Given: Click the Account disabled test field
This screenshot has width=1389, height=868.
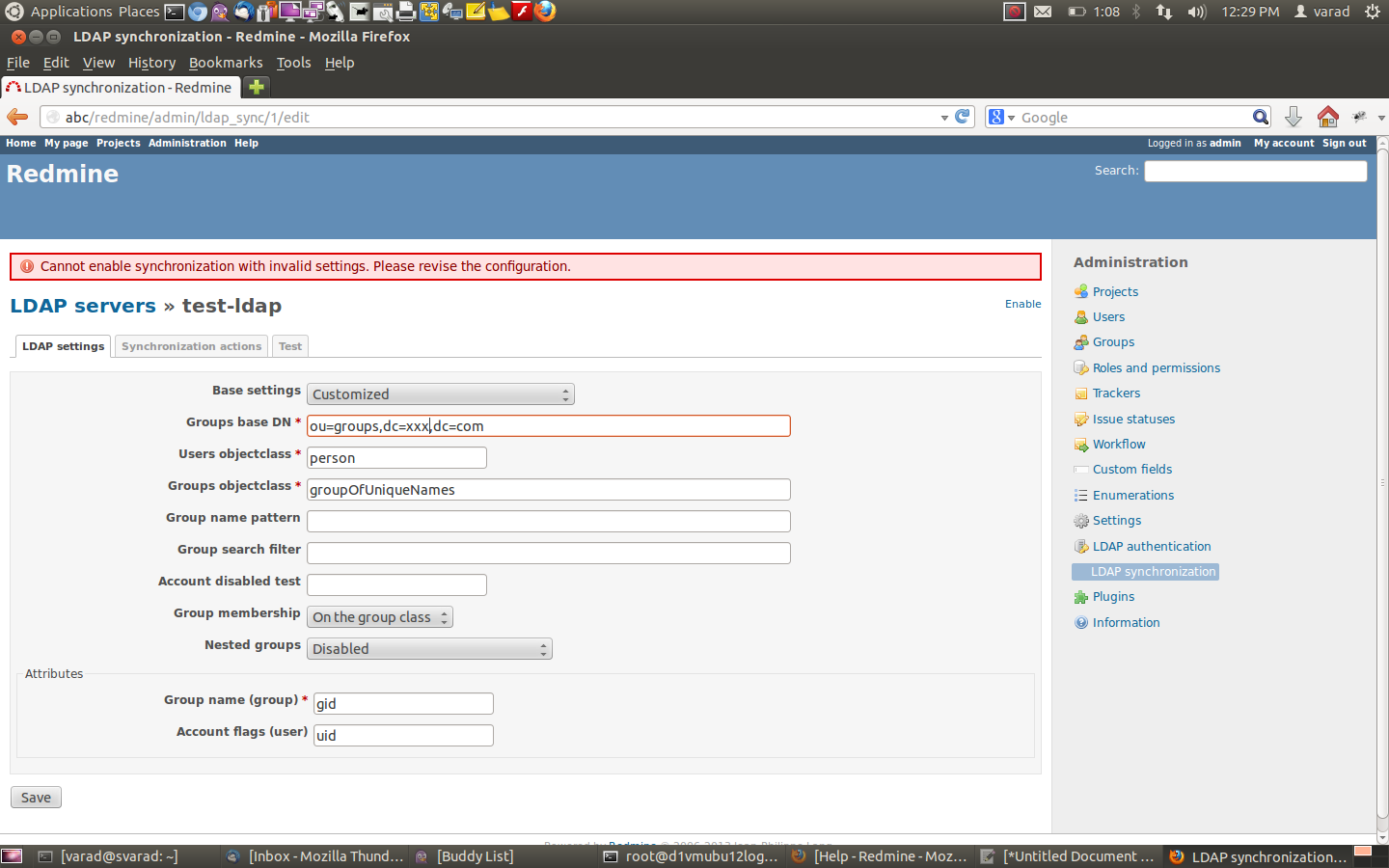Looking at the screenshot, I should (396, 585).
